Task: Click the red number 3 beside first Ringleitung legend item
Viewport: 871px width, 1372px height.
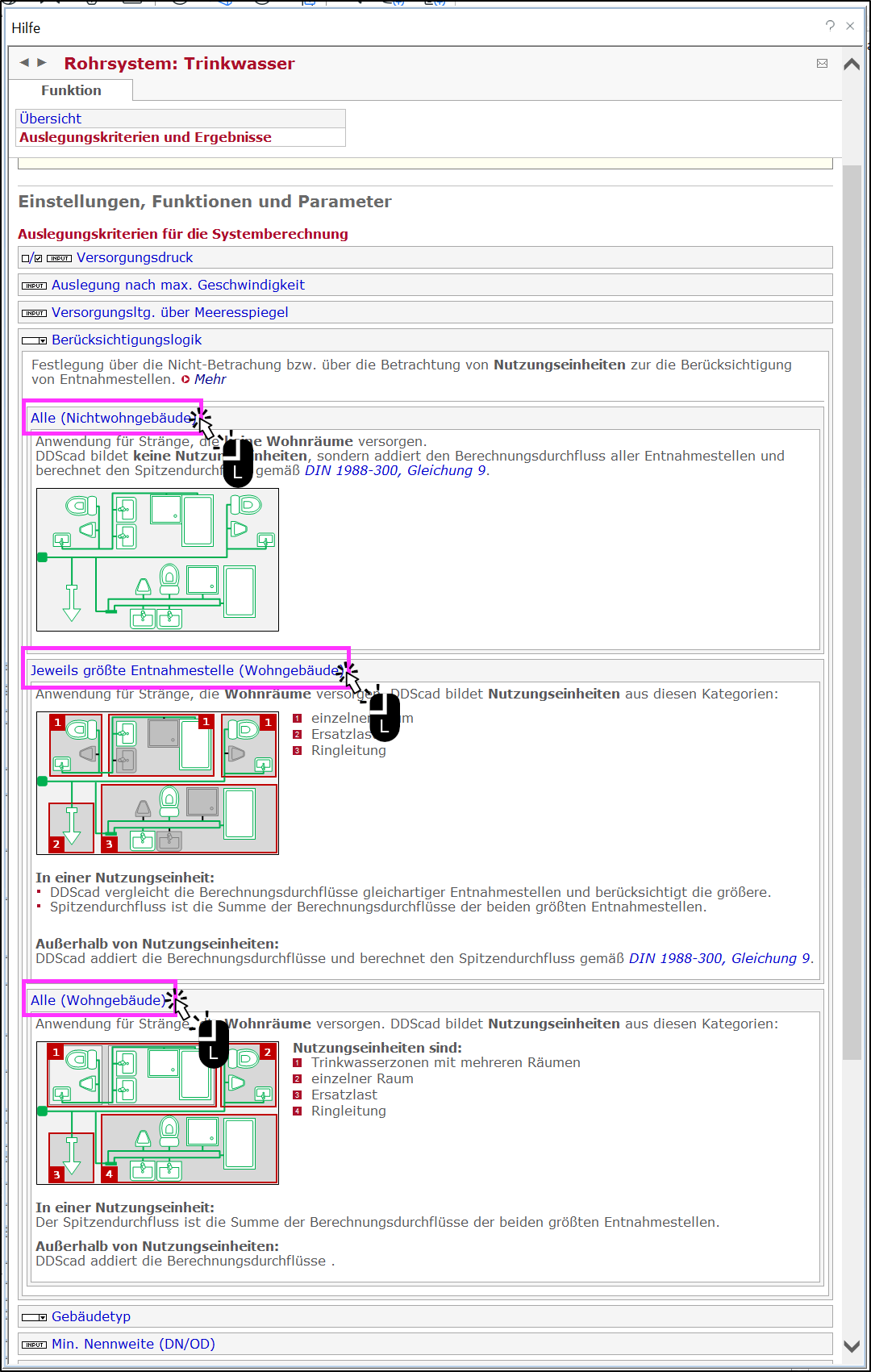Action: 297,751
